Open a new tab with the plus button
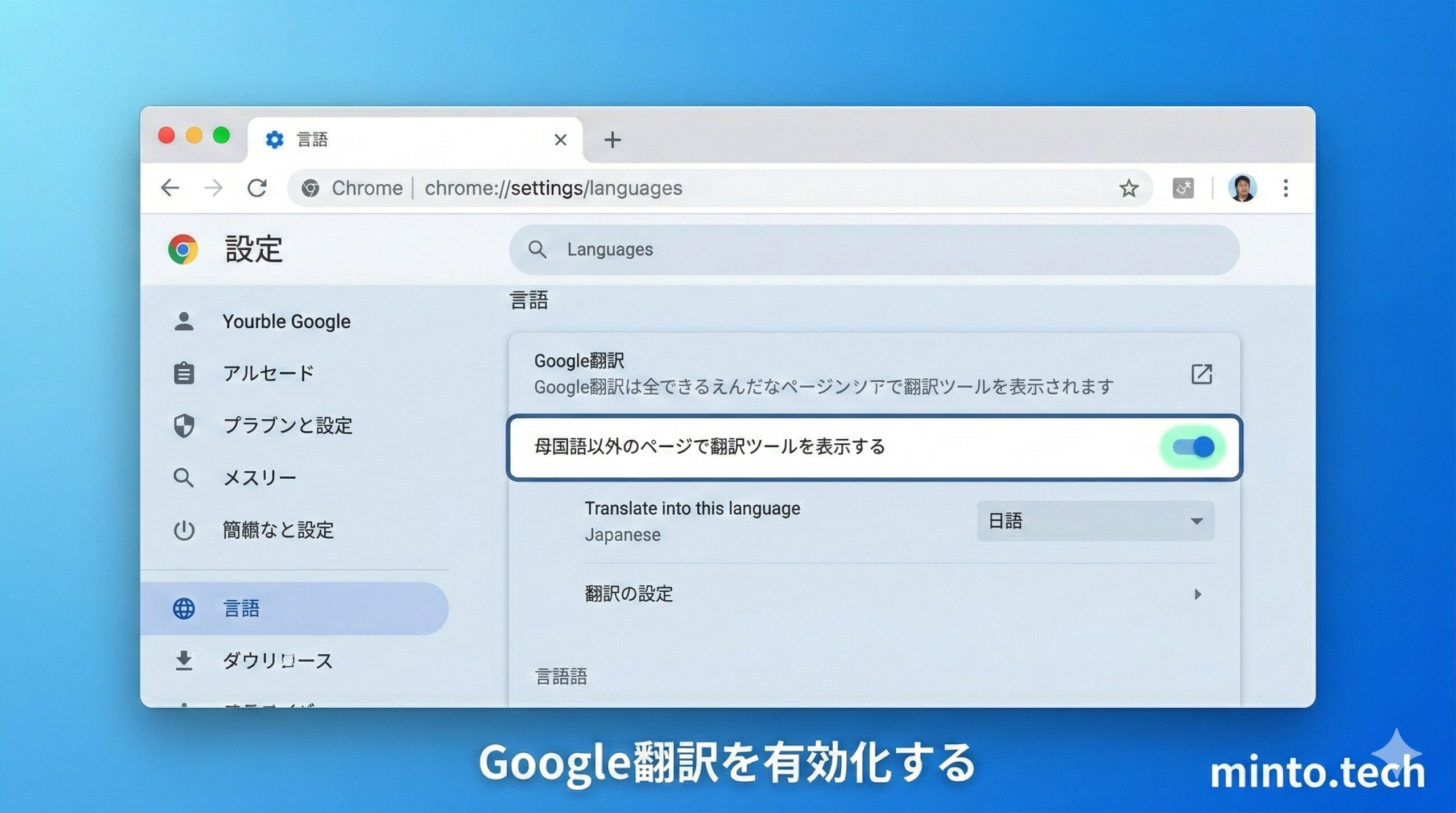 612,140
